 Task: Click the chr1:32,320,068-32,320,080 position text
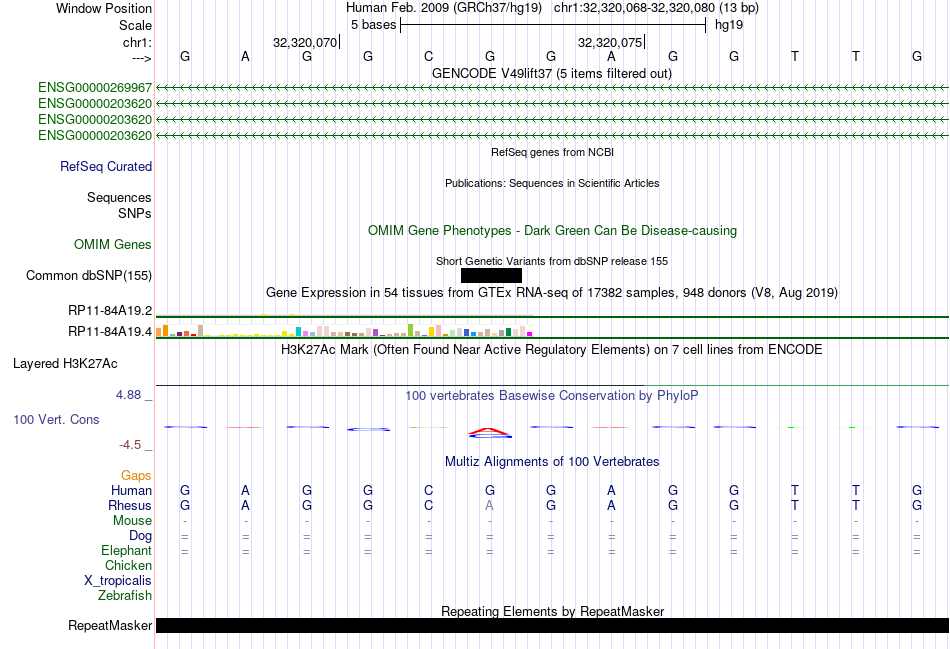click(x=634, y=8)
